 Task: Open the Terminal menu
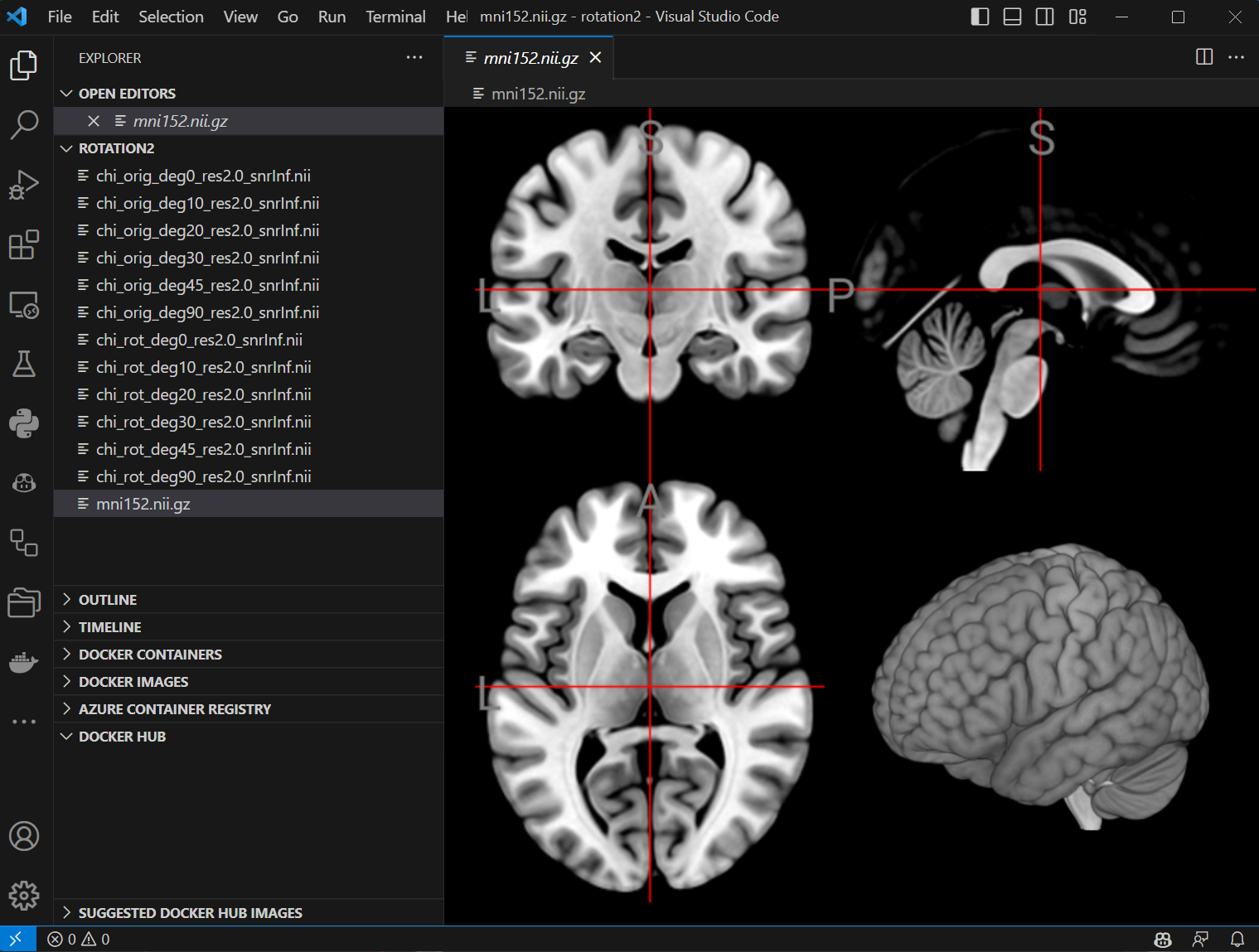395,17
